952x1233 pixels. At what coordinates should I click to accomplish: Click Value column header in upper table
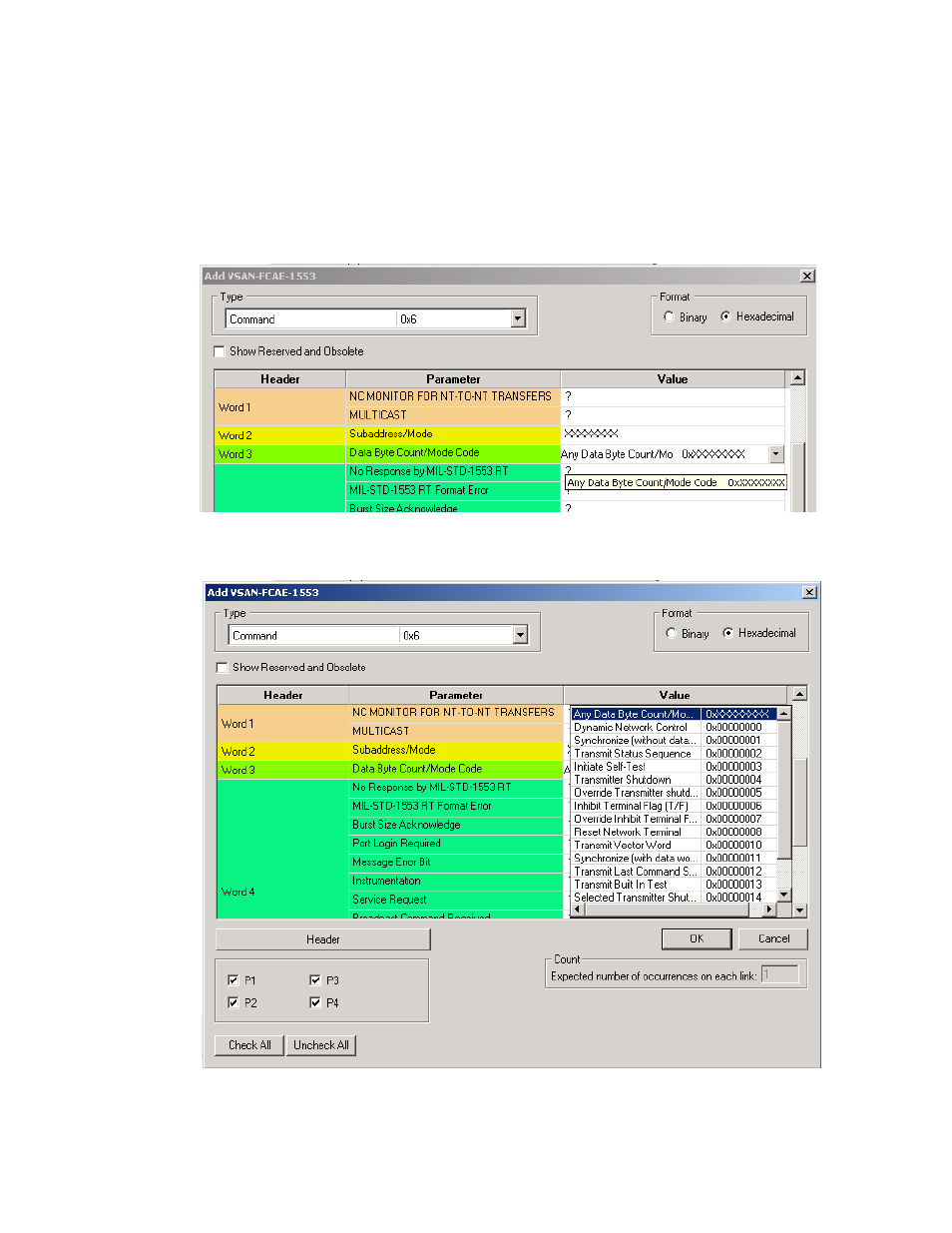(674, 379)
